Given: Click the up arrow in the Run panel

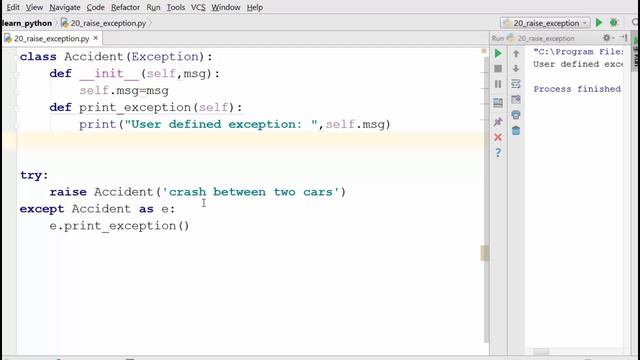Looking at the screenshot, I should click(516, 53).
